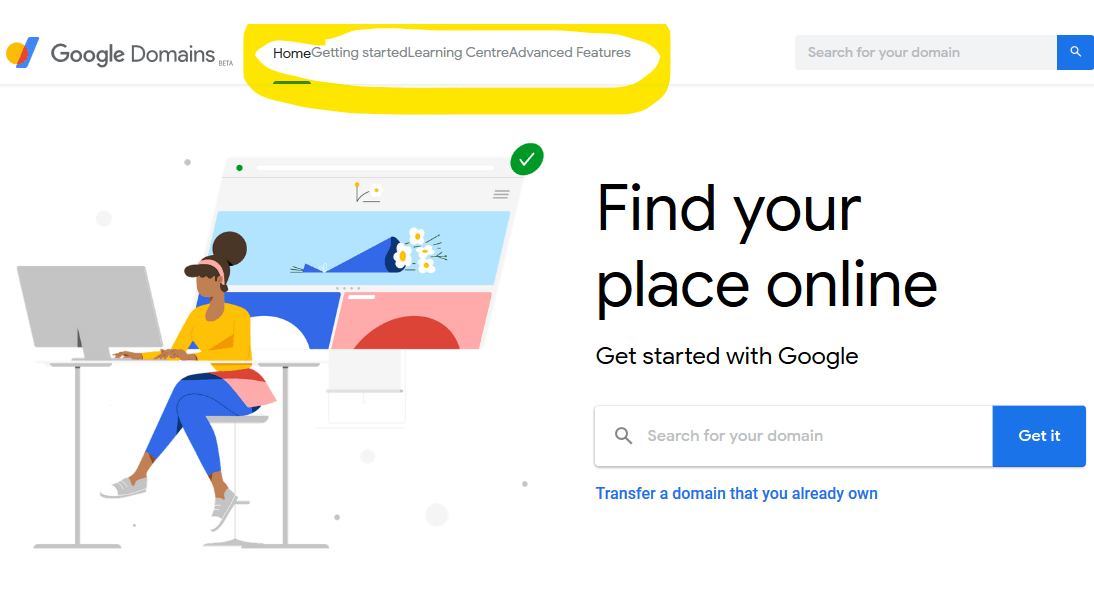Go to the Advanced Features tab
The width and height of the screenshot is (1094, 592).
click(570, 53)
